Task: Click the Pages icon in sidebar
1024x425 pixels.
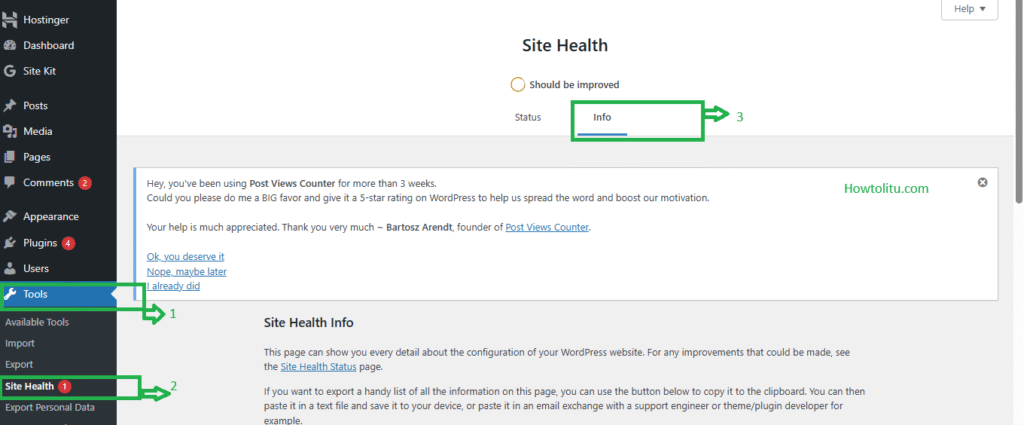Action: tap(10, 158)
